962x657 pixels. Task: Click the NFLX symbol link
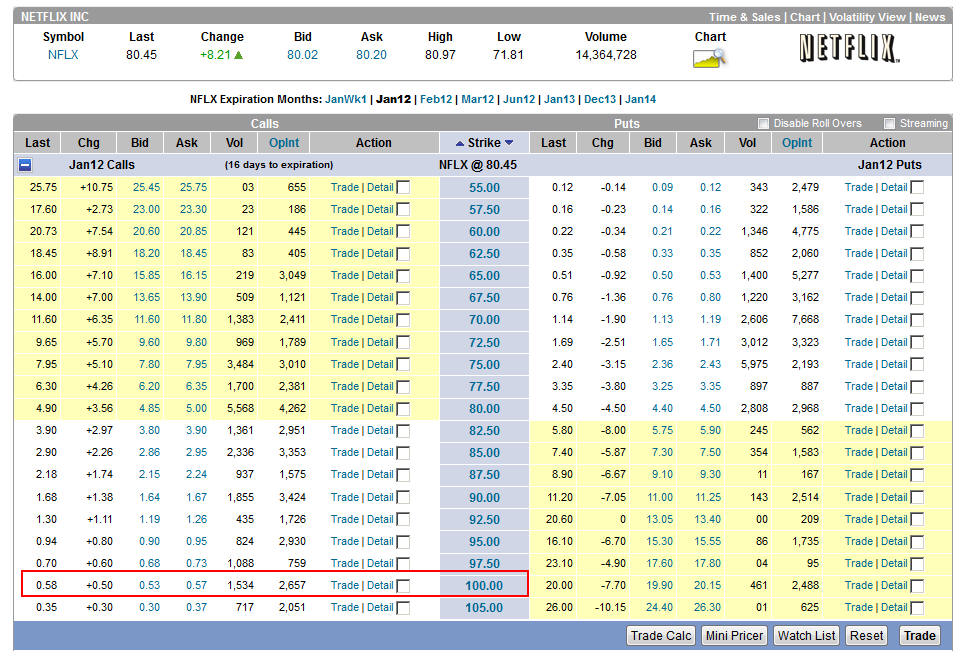point(63,55)
